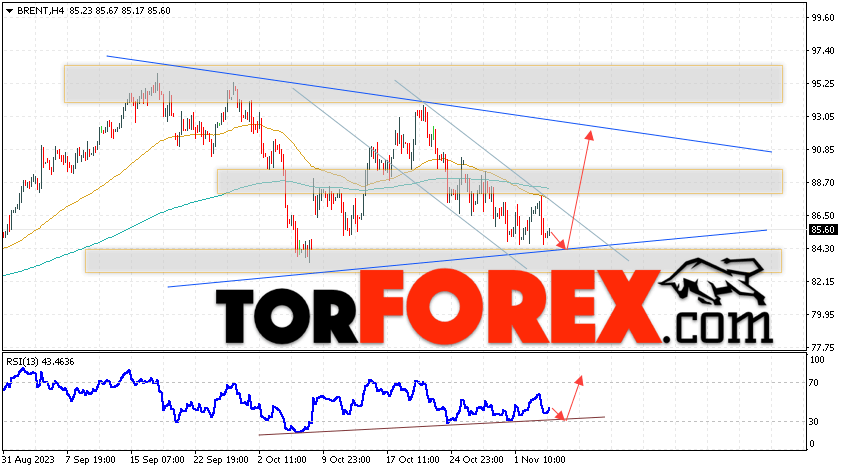The height and width of the screenshot is (471, 846).
Task: Click the chart menu triangle beside BRENT,H4
Action: click(9, 11)
